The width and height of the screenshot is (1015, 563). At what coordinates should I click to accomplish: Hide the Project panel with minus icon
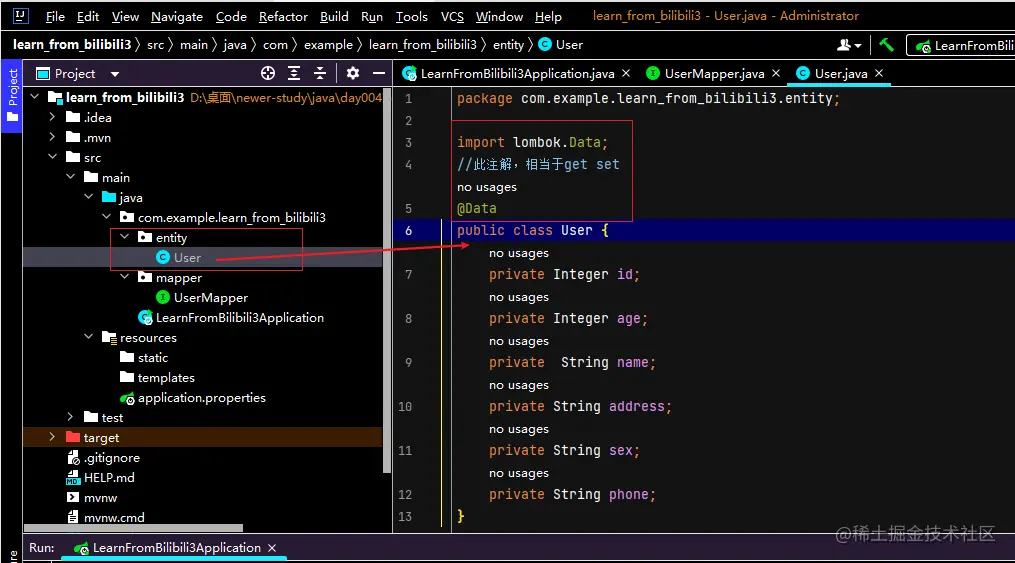[x=379, y=73]
